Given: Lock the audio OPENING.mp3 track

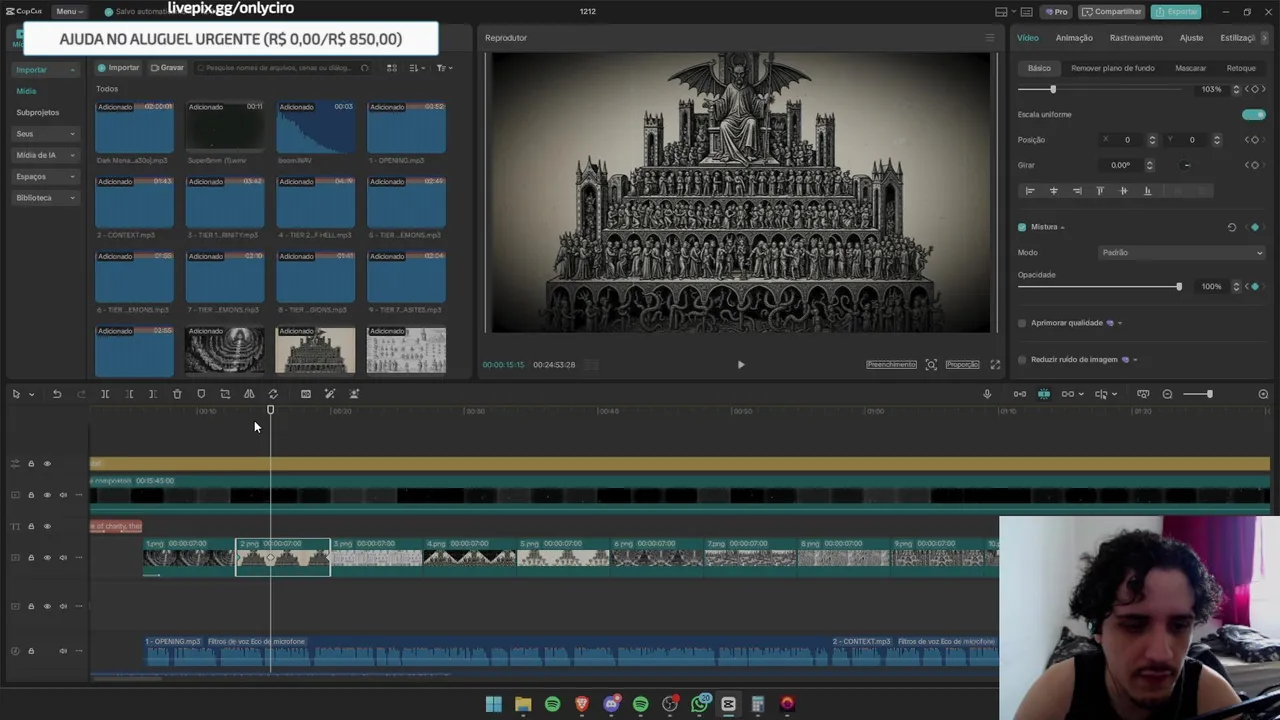Looking at the screenshot, I should [x=31, y=651].
